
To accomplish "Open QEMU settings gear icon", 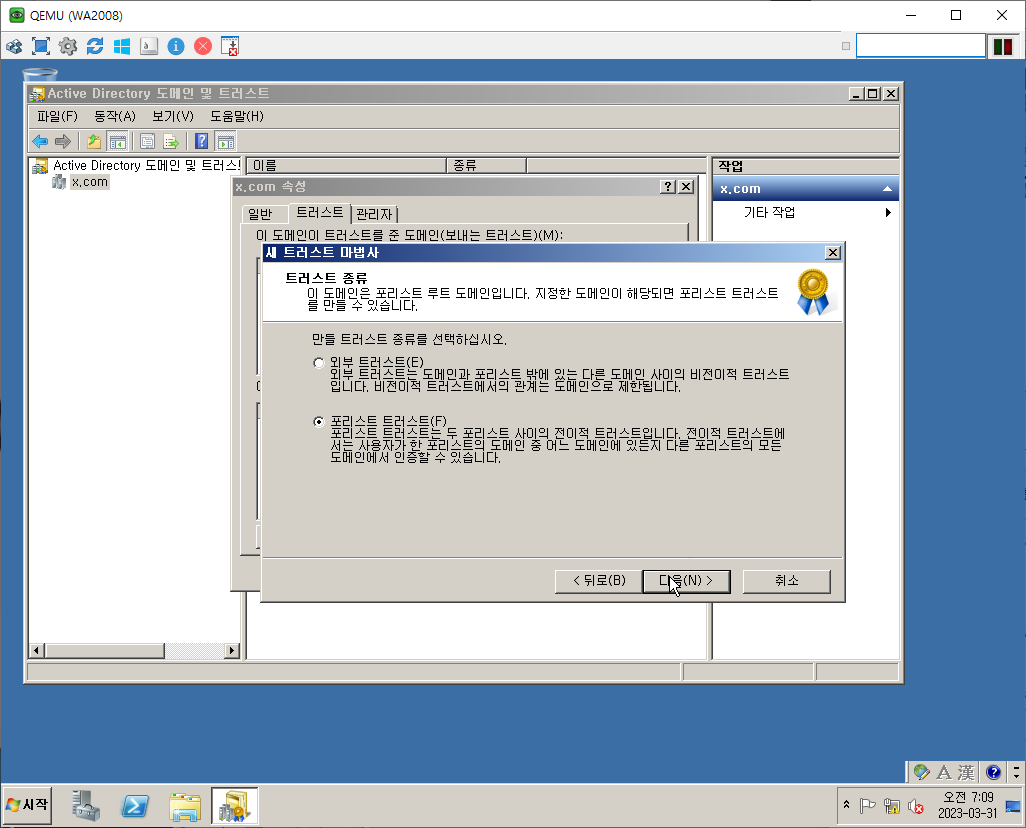I will pyautogui.click(x=67, y=46).
